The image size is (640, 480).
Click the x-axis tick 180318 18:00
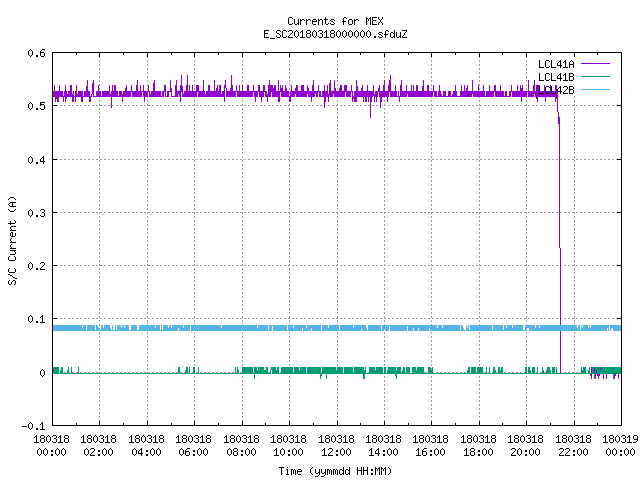pyautogui.click(x=478, y=446)
